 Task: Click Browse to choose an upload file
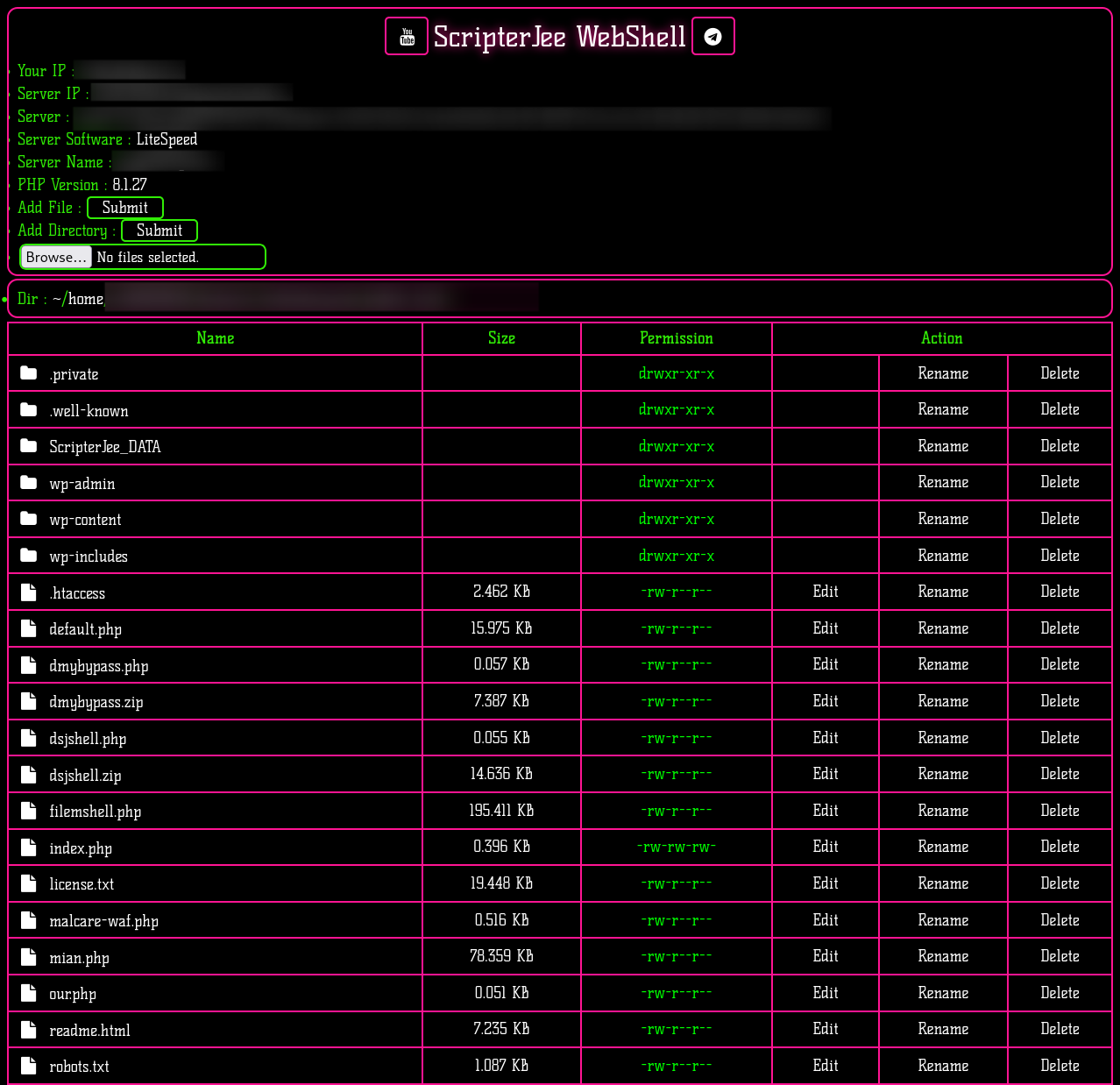click(56, 257)
